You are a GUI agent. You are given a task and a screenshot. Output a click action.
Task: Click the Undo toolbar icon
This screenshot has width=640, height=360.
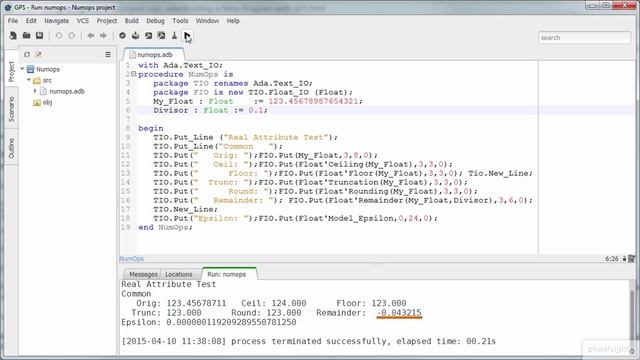pyautogui.click(x=59, y=36)
